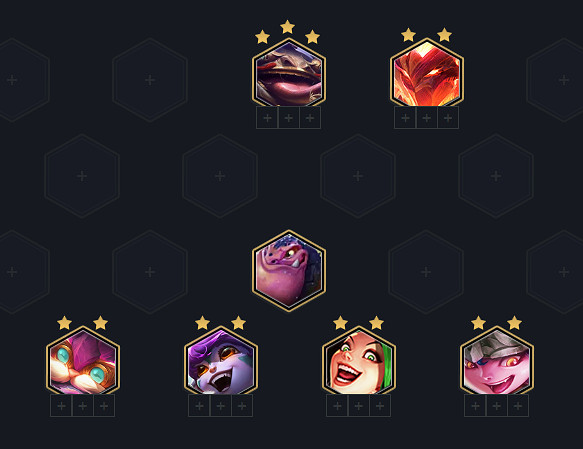
Task: Add last item to goggles yordle champion
Action: [104, 406]
